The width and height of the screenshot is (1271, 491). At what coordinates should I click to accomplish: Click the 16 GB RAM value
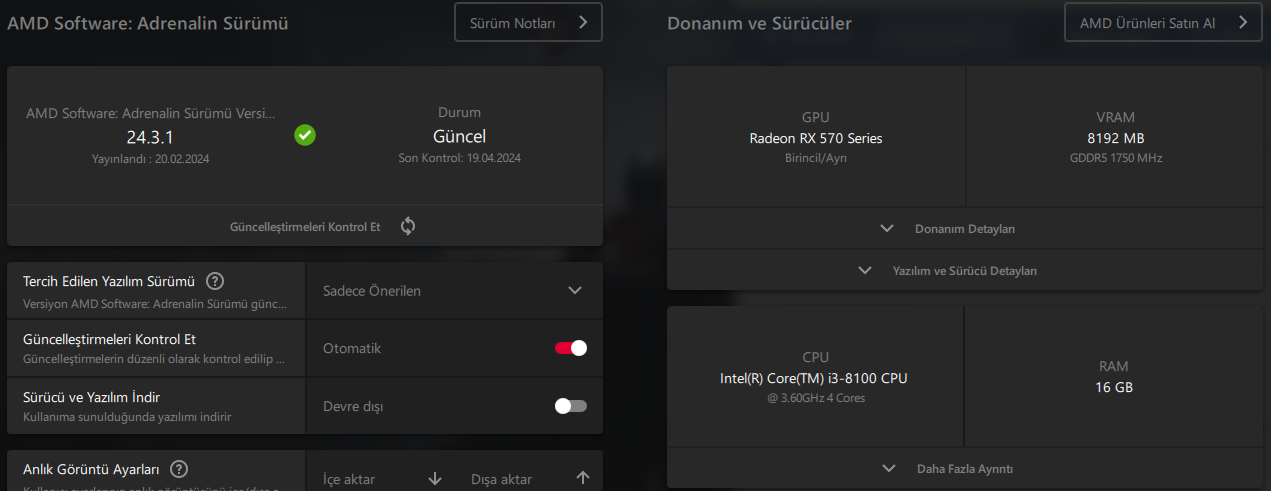pyautogui.click(x=1115, y=387)
